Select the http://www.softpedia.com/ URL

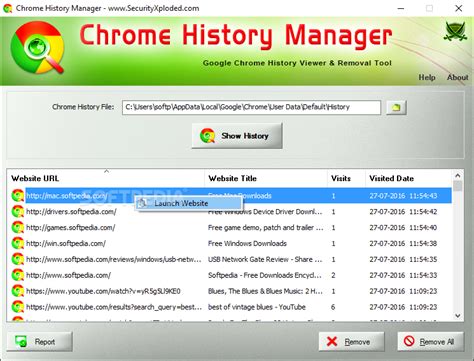click(68, 275)
